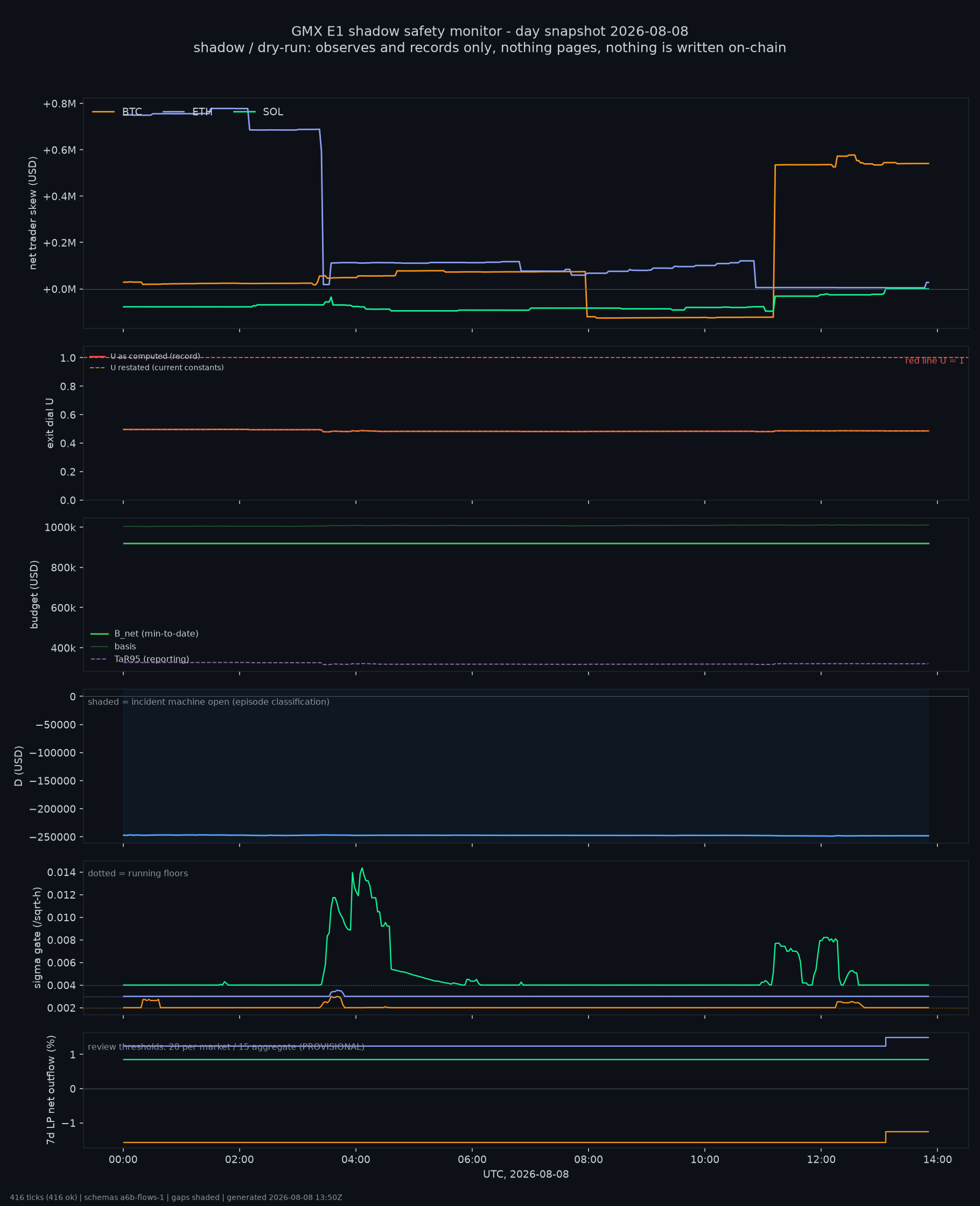Click the '0.008' sigma gate tick label
Screen dimensions: 980x1206
click(x=61, y=940)
